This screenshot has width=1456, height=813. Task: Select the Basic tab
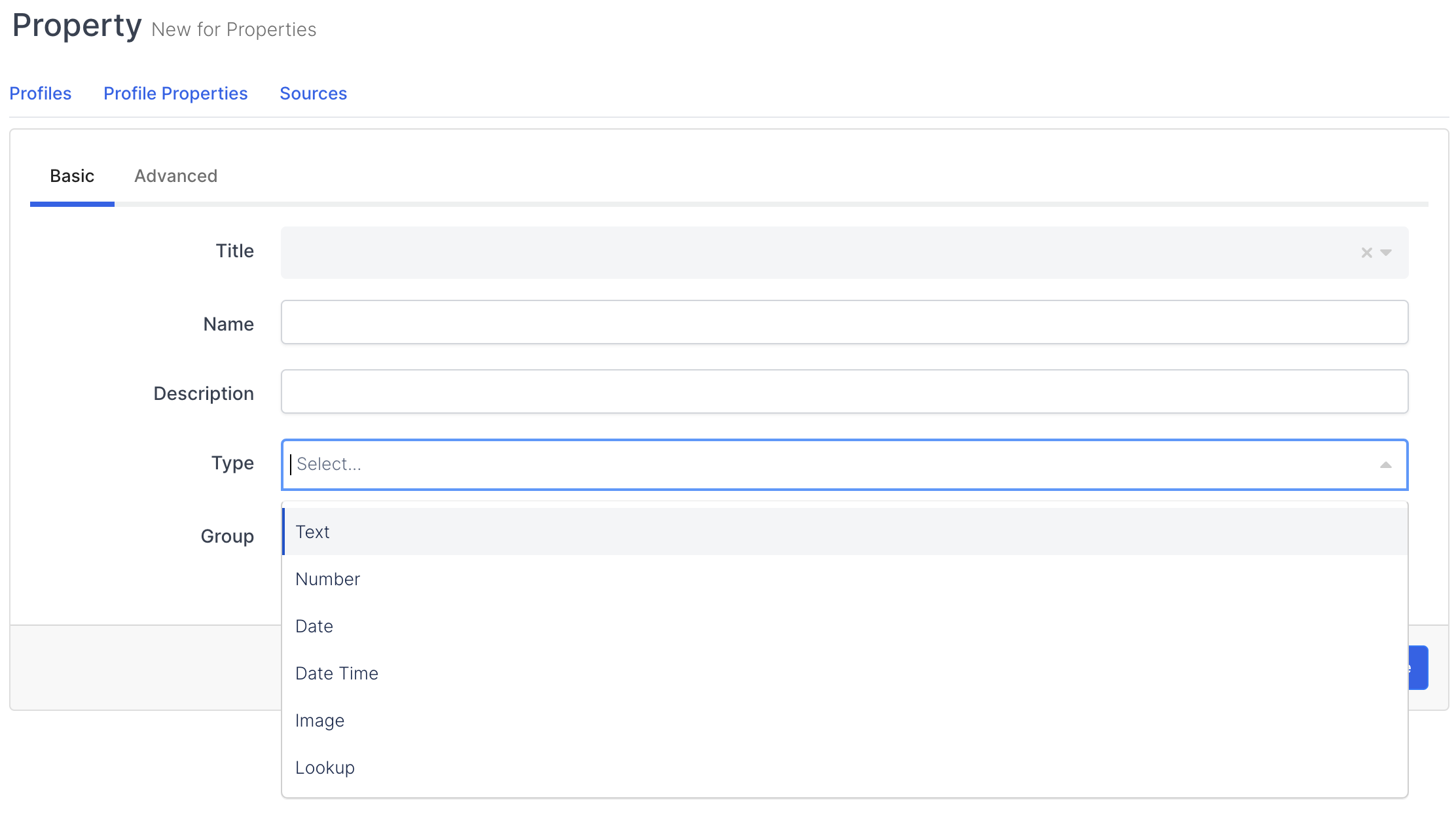pos(72,176)
